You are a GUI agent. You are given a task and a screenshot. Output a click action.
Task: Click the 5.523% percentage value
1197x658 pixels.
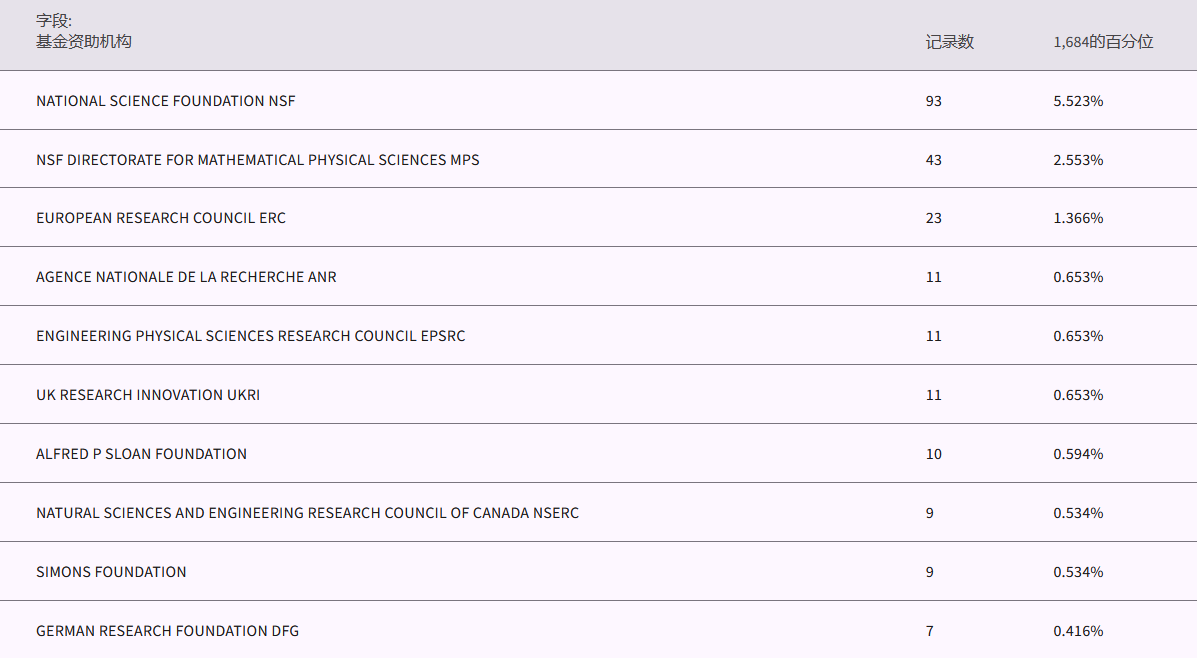click(x=1078, y=101)
